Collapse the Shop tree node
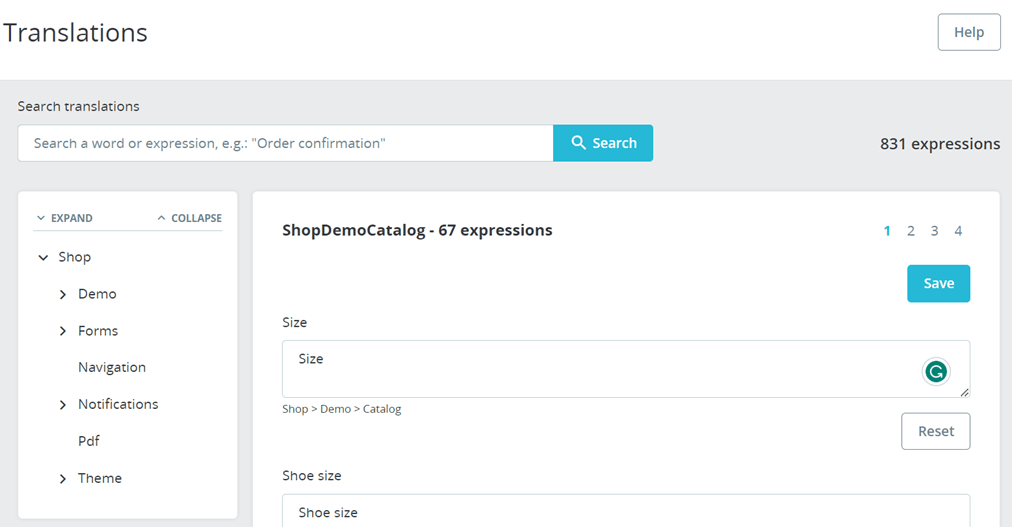Image resolution: width=1012 pixels, height=527 pixels. [43, 257]
